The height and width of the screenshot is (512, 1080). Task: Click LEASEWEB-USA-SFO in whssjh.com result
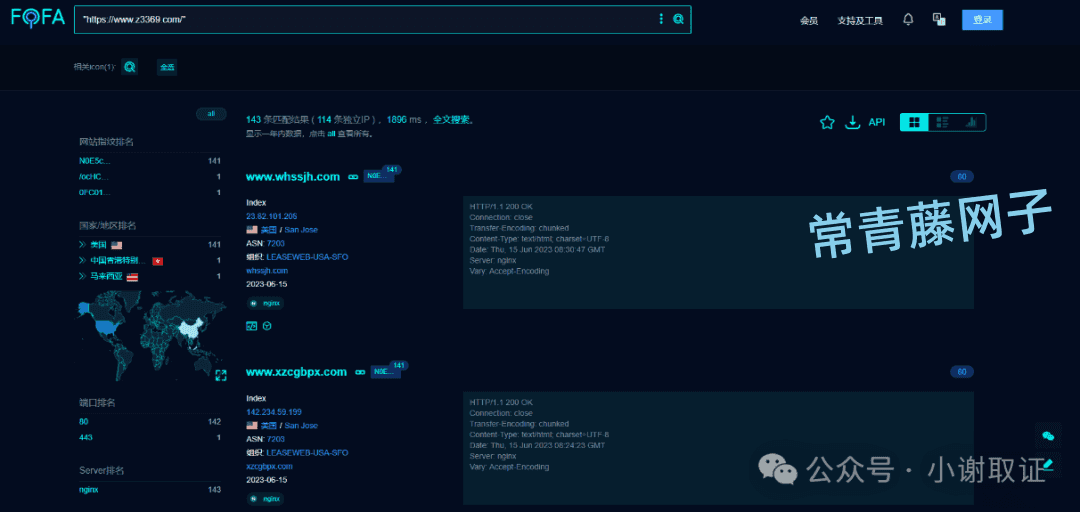(x=307, y=257)
